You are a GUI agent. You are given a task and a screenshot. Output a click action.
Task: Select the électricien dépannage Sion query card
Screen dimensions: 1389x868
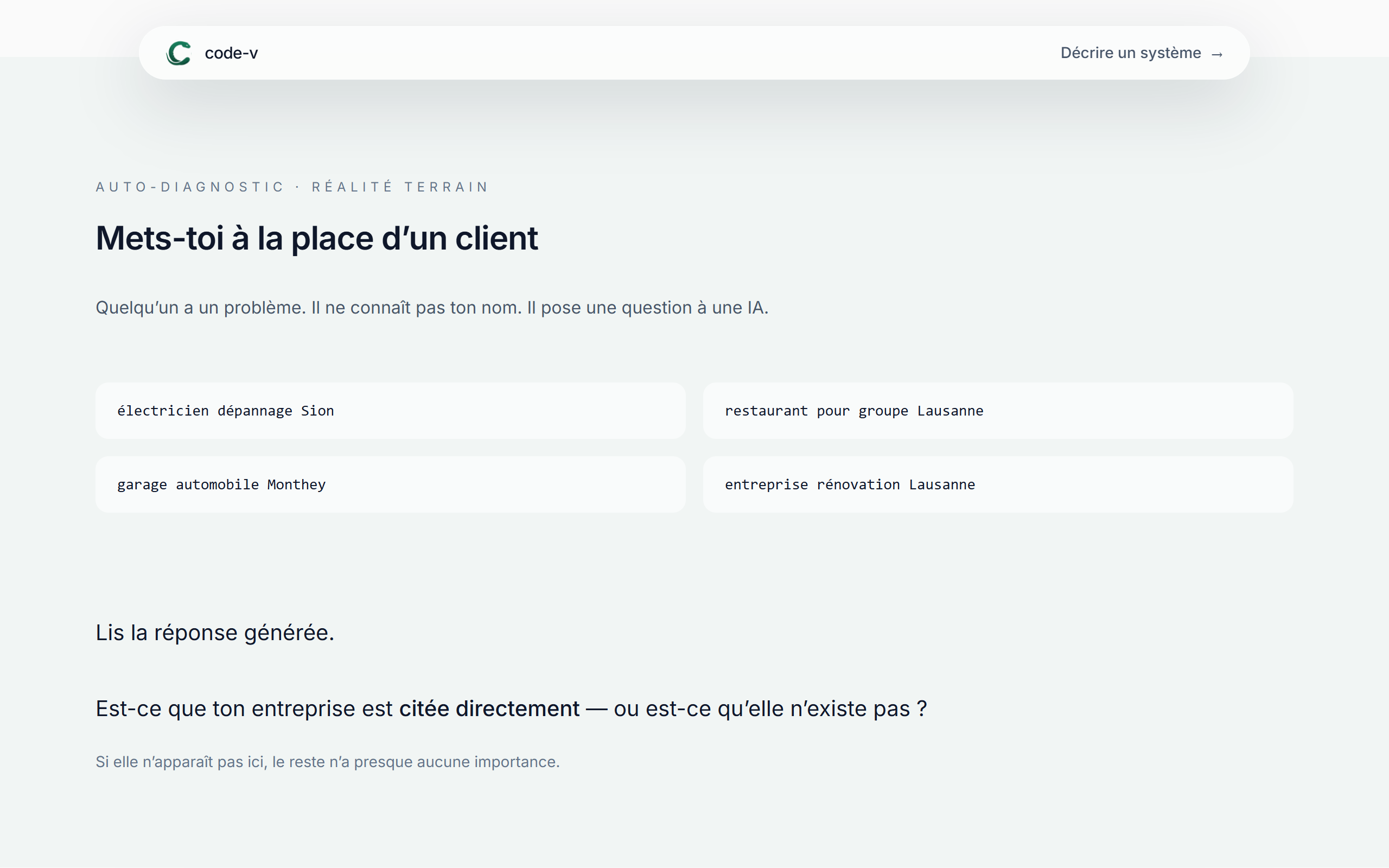click(390, 411)
